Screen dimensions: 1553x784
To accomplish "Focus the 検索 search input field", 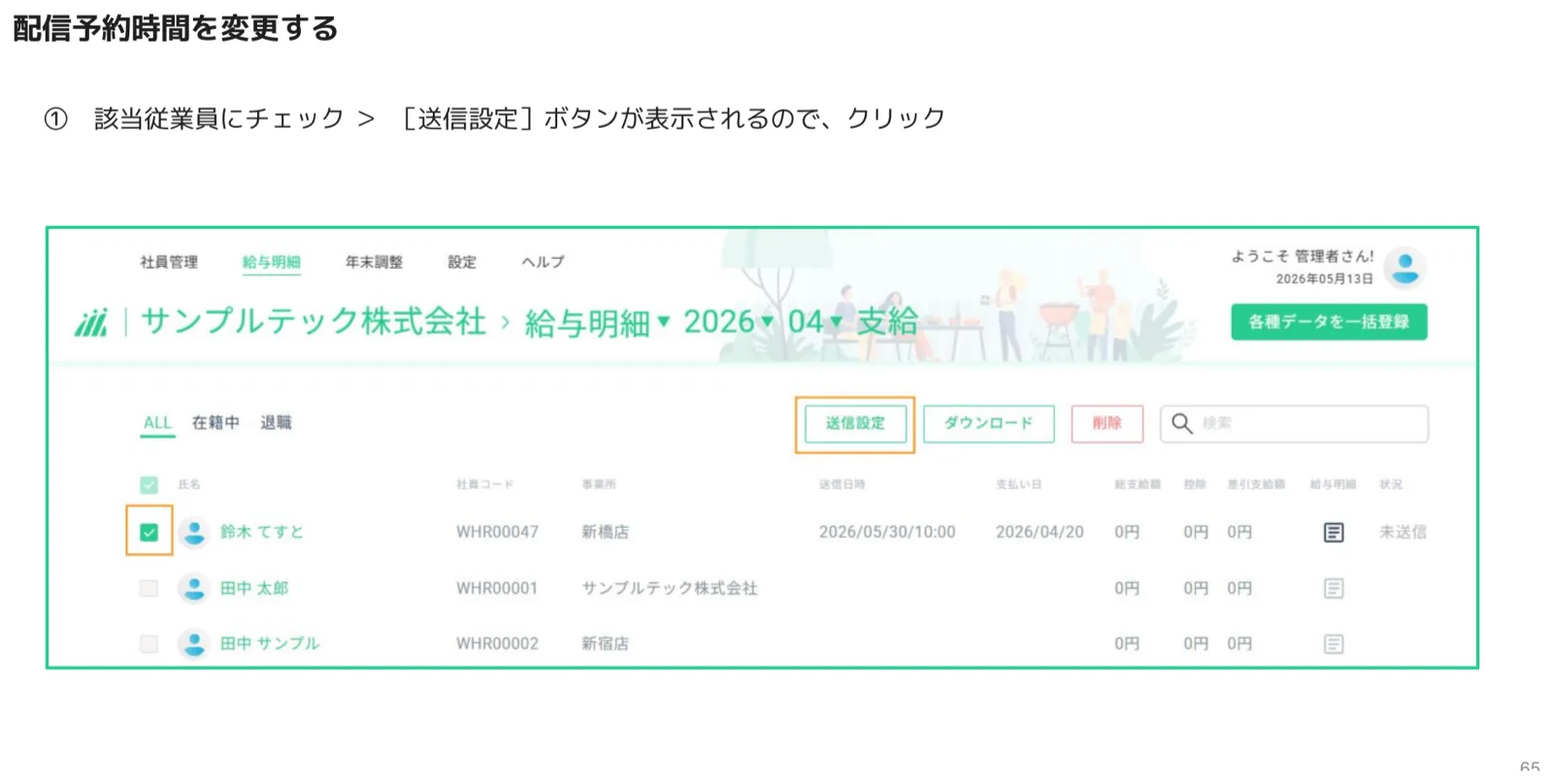I will tap(1294, 424).
